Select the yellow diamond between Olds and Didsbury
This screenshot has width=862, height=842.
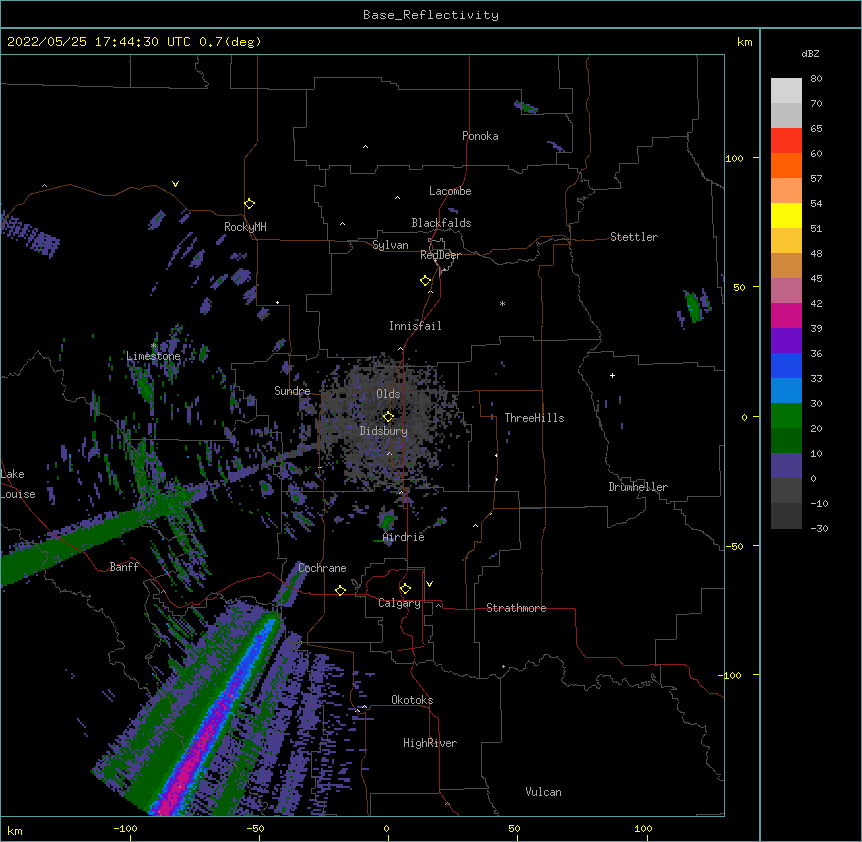coord(388,416)
